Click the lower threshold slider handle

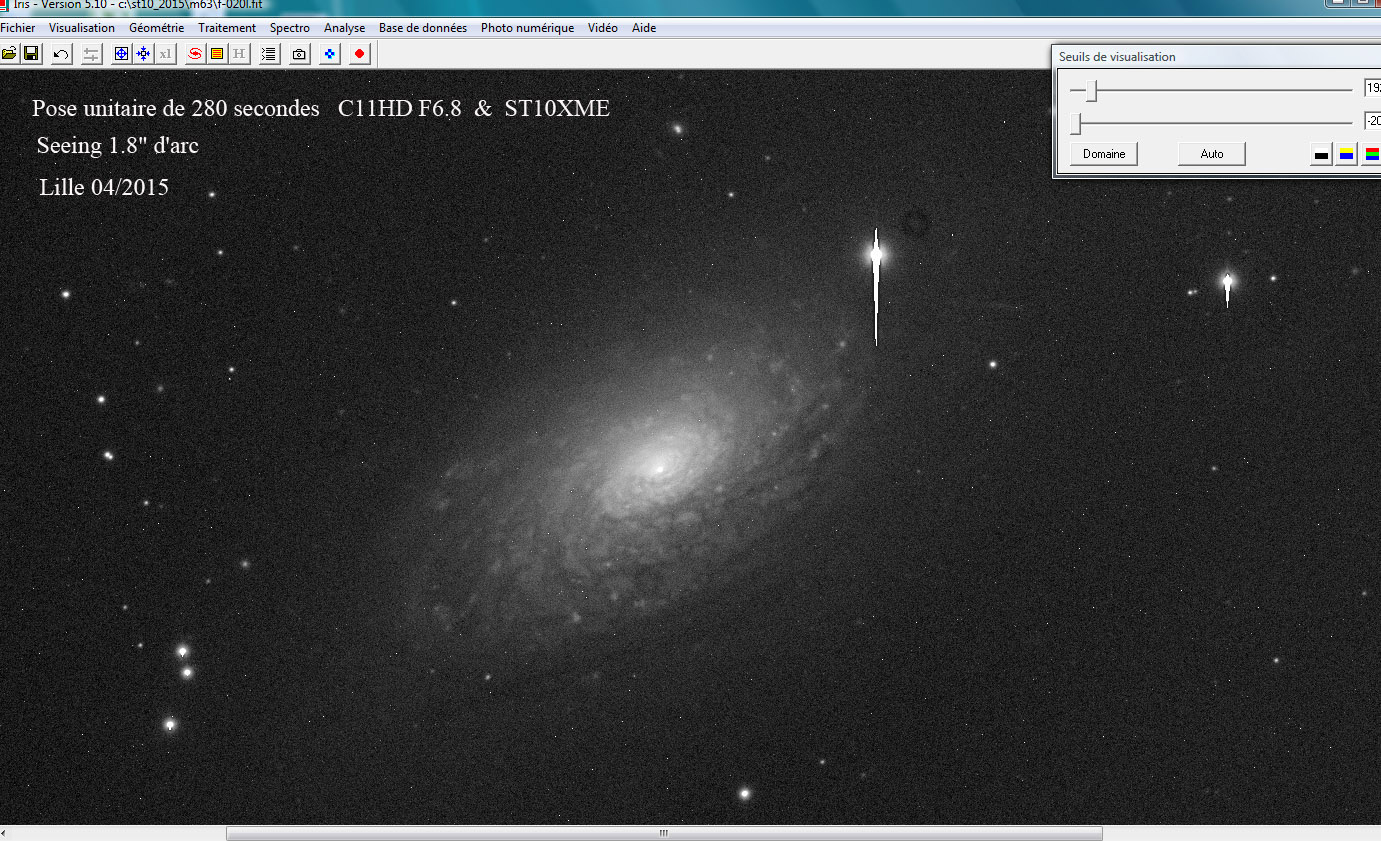click(x=1076, y=124)
